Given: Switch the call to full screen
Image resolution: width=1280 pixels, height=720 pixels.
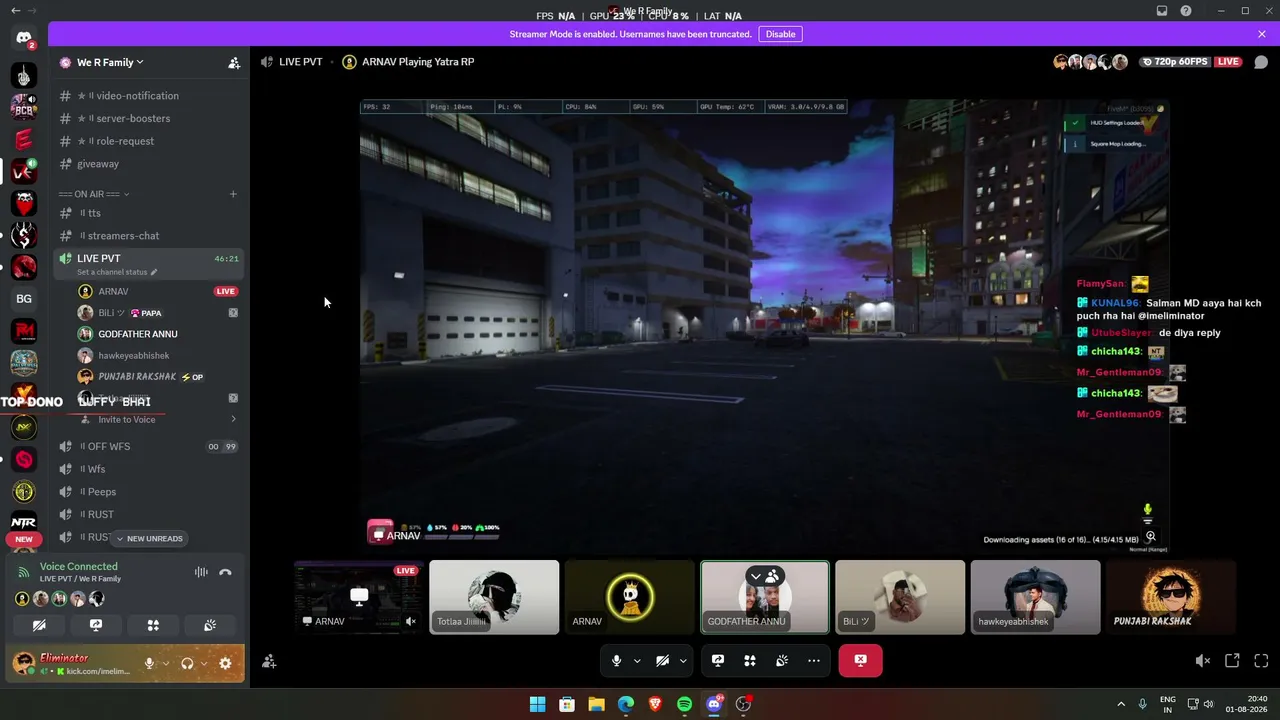Looking at the screenshot, I should [1261, 661].
